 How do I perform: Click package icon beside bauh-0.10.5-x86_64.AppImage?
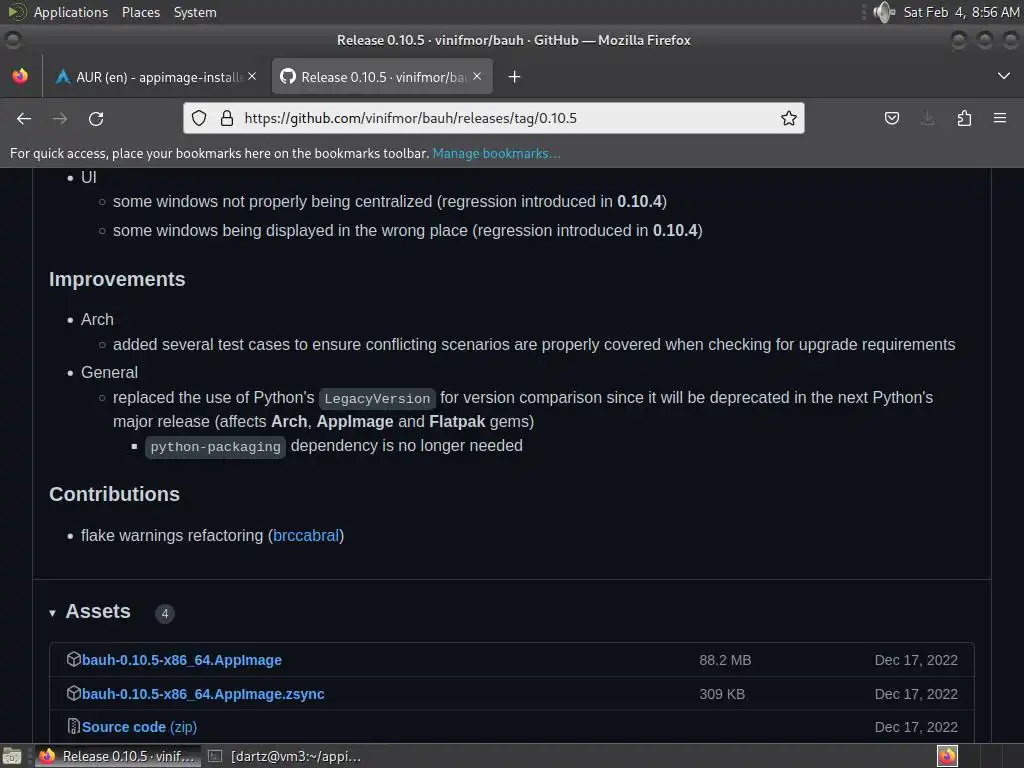tap(74, 659)
